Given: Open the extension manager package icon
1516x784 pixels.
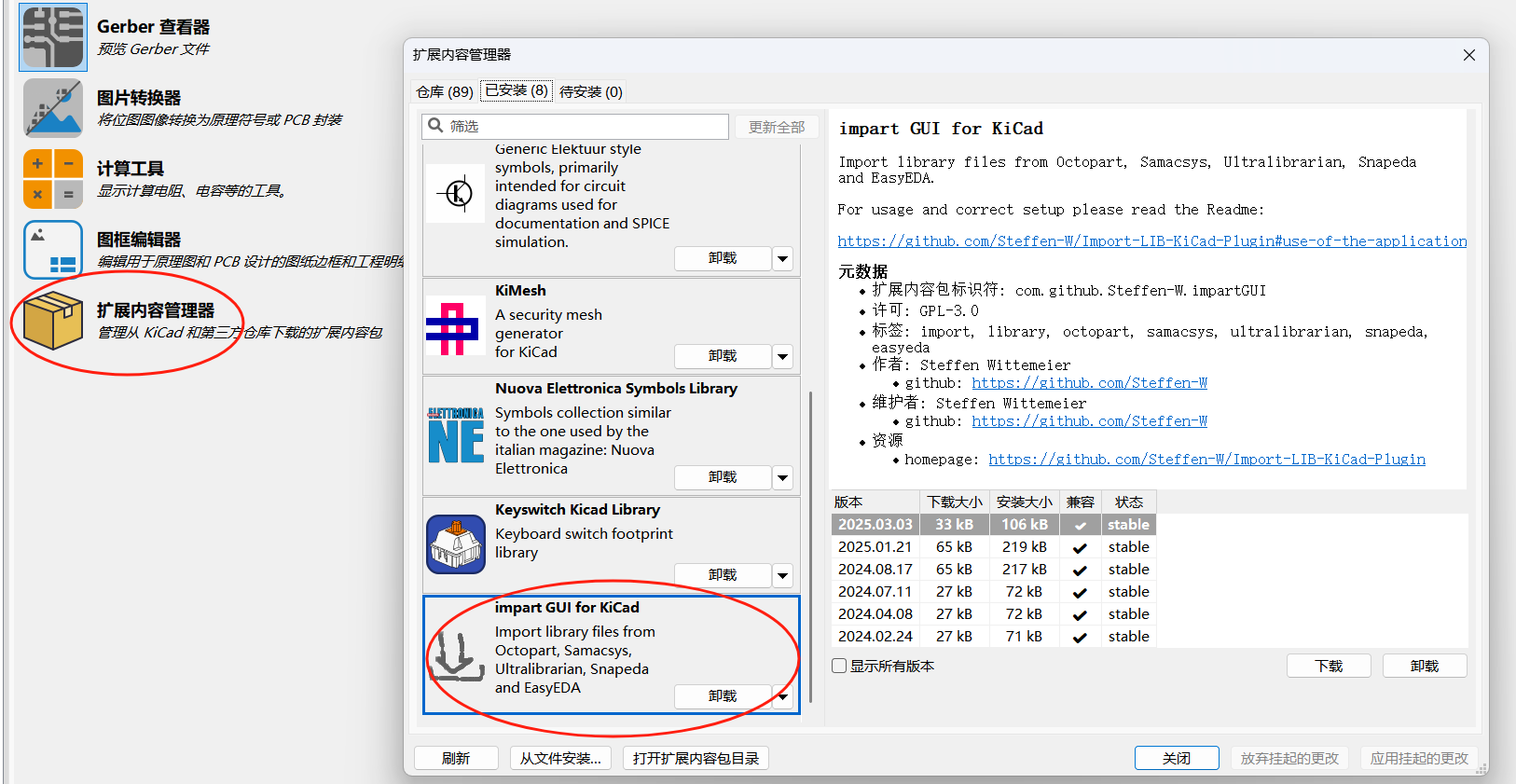Looking at the screenshot, I should (x=53, y=320).
